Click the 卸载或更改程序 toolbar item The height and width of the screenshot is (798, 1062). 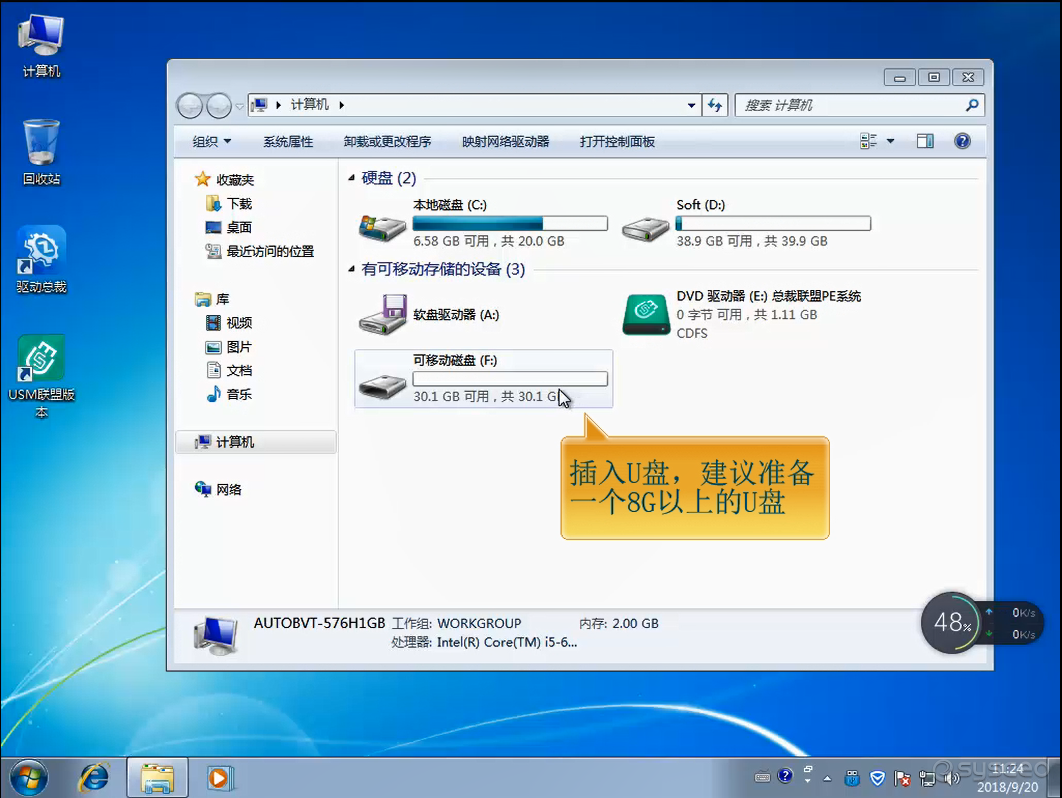click(387, 142)
